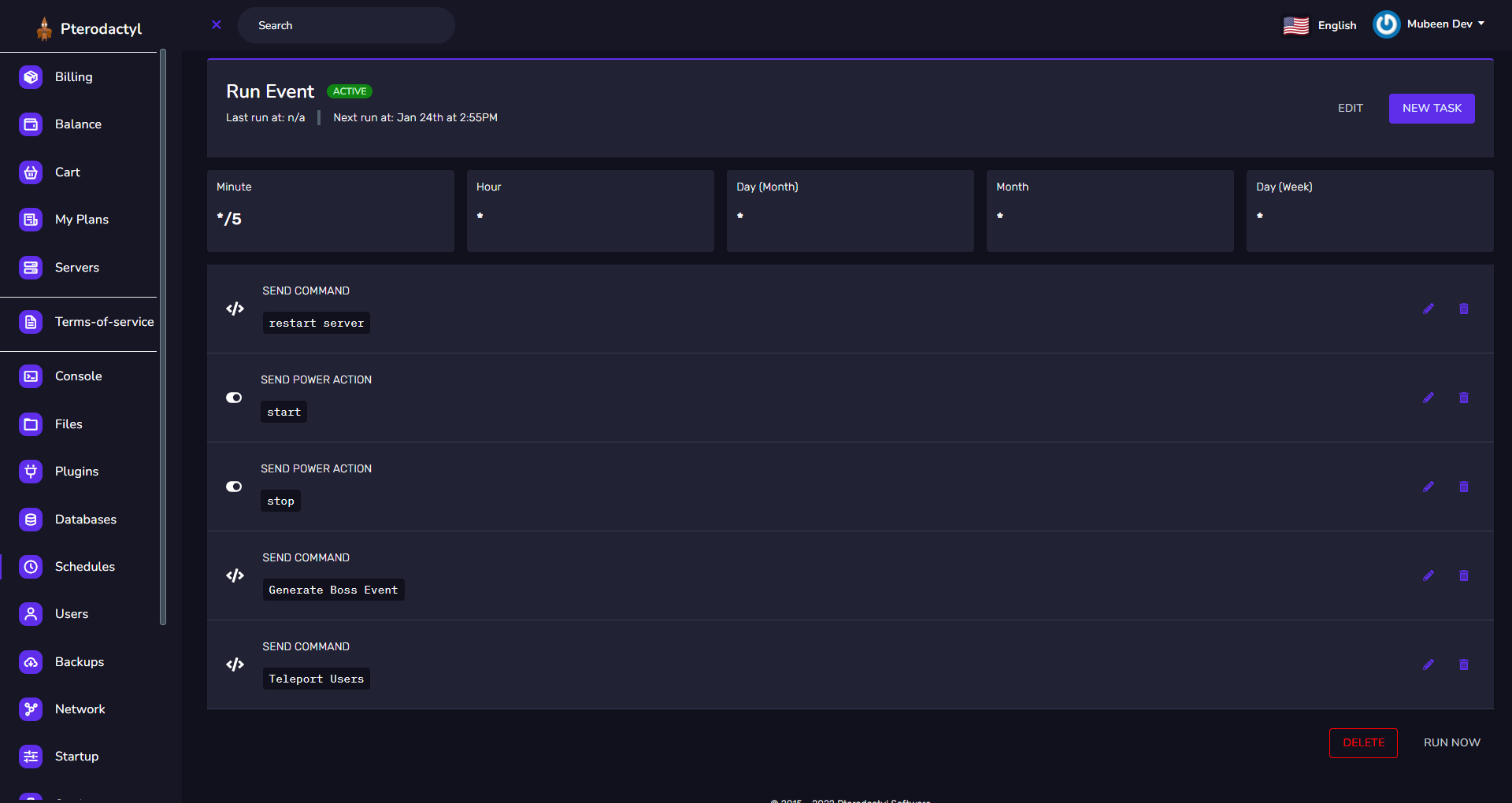1512x803 pixels.
Task: Click the Pterodactyl logo icon
Action: pos(44,28)
